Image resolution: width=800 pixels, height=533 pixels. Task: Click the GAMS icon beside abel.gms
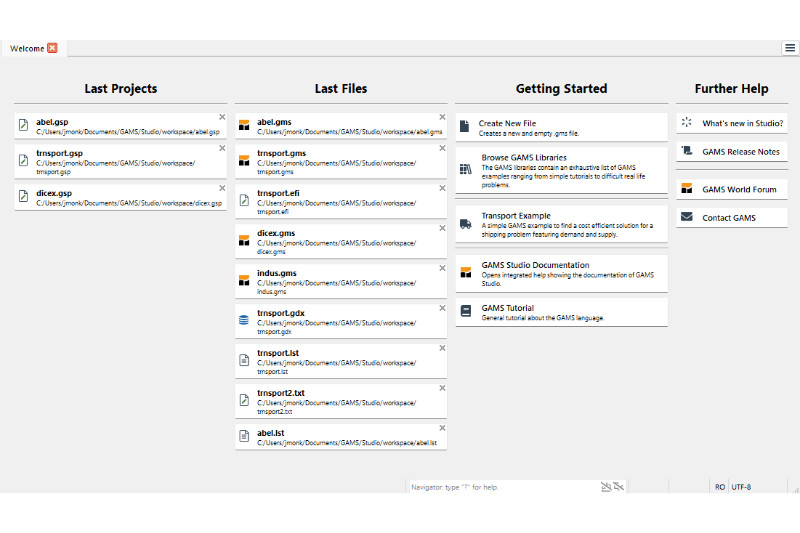pos(244,125)
